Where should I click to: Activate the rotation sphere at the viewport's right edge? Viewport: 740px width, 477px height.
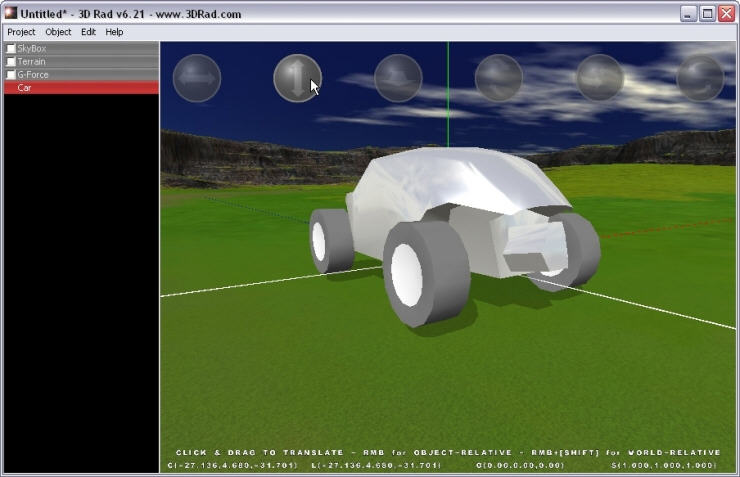700,78
